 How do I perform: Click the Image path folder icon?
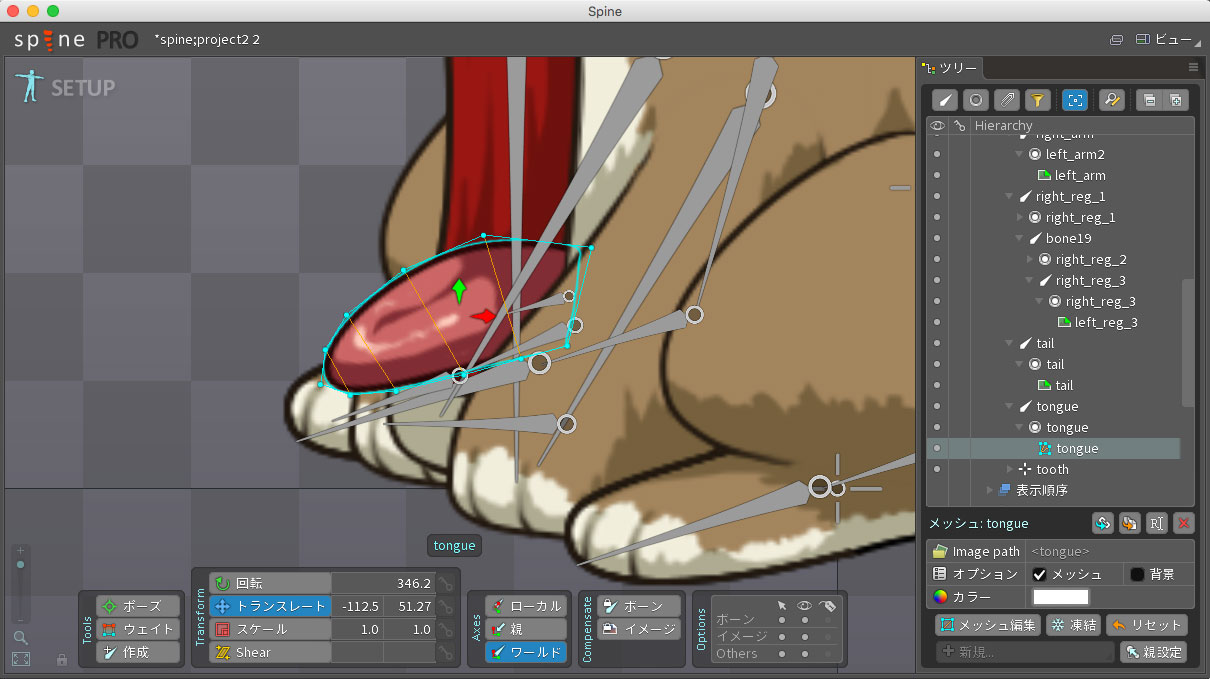[x=939, y=551]
